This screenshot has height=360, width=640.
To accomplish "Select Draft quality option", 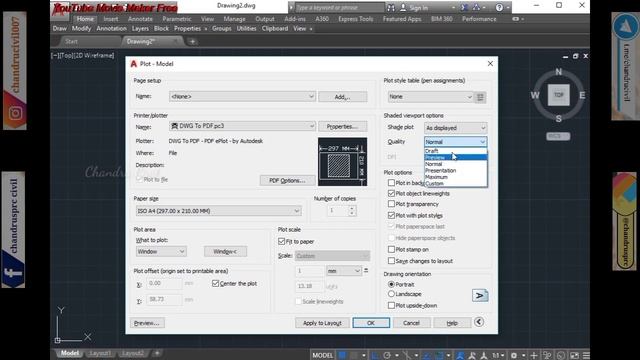I will [x=456, y=151].
